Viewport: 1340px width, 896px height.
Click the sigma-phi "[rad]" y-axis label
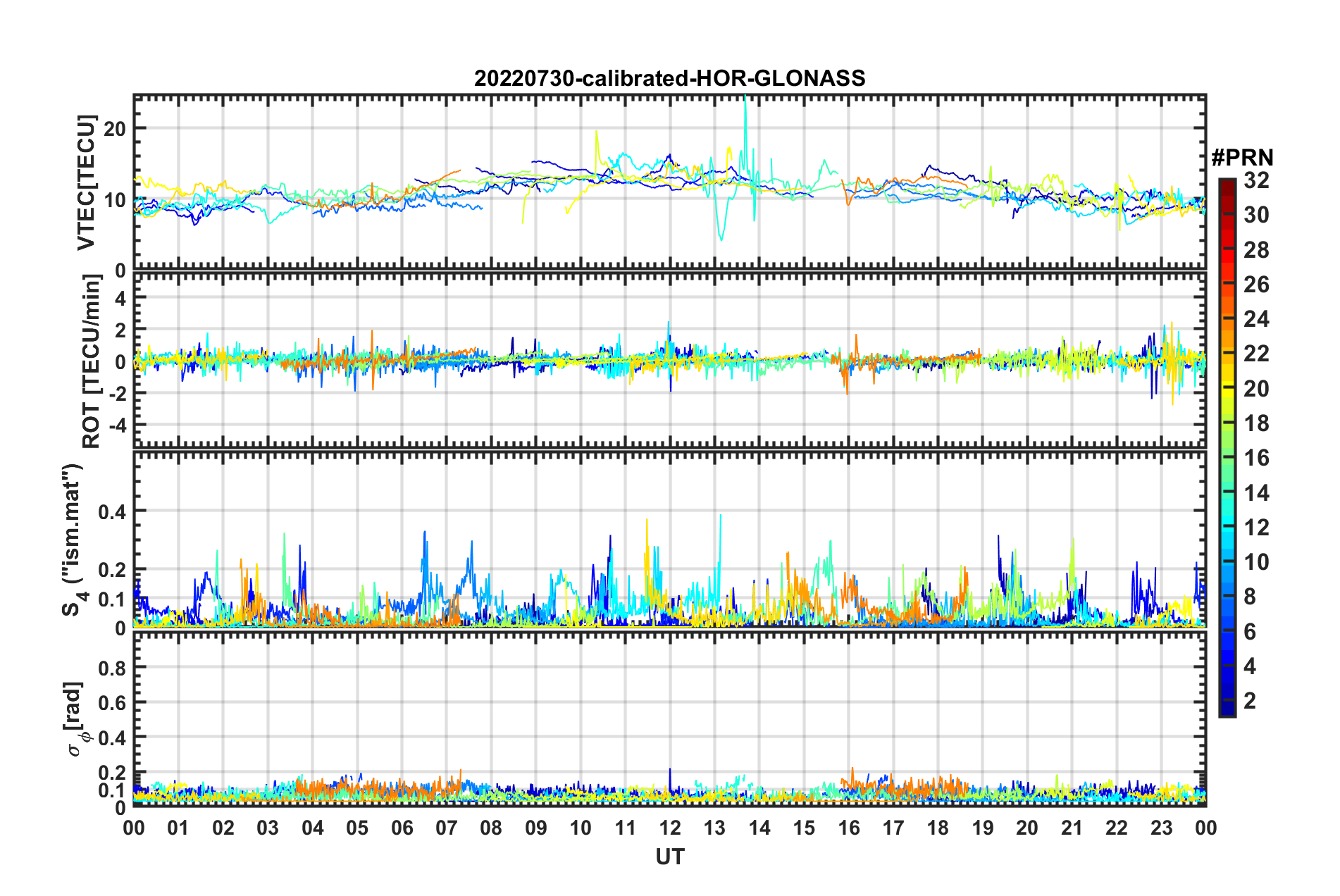75,718
